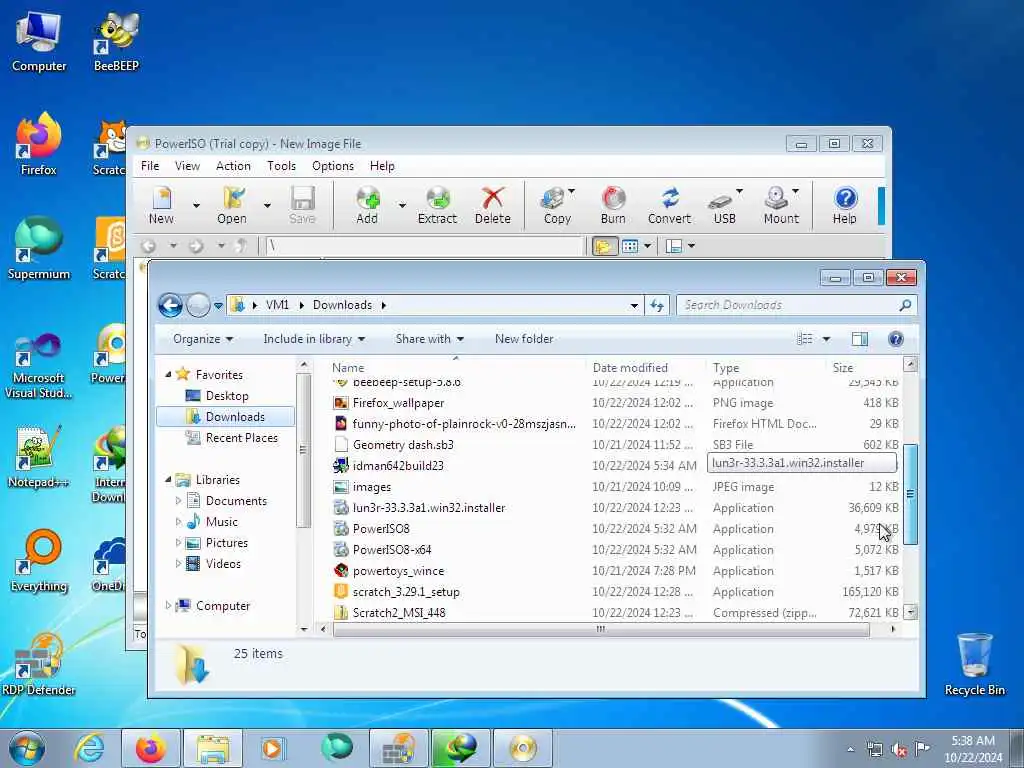Expand the Music library node

pyautogui.click(x=178, y=522)
